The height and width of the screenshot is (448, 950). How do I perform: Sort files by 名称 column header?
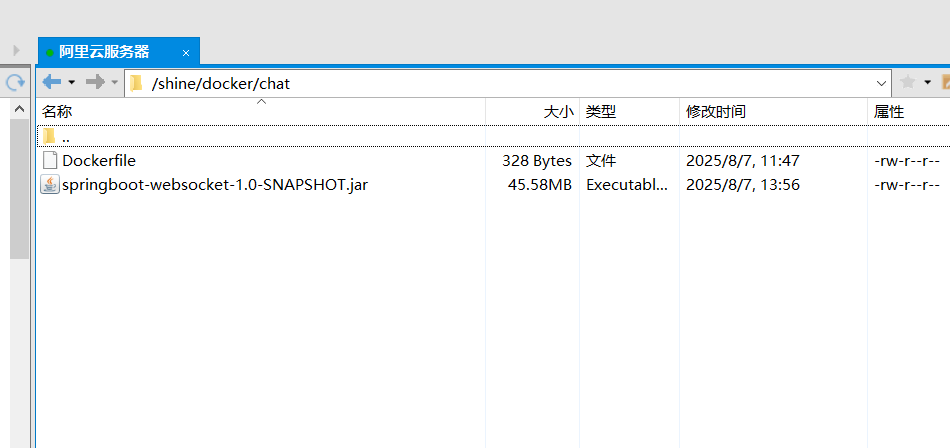tap(58, 112)
